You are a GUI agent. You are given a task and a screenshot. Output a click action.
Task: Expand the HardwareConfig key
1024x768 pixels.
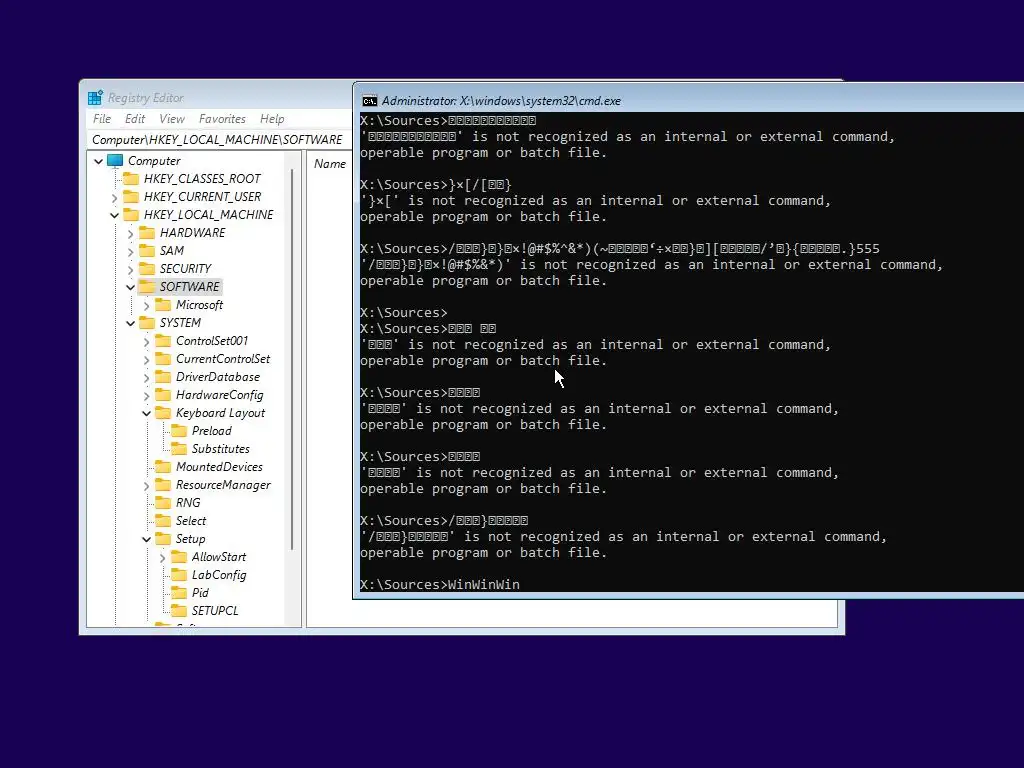[x=146, y=395]
